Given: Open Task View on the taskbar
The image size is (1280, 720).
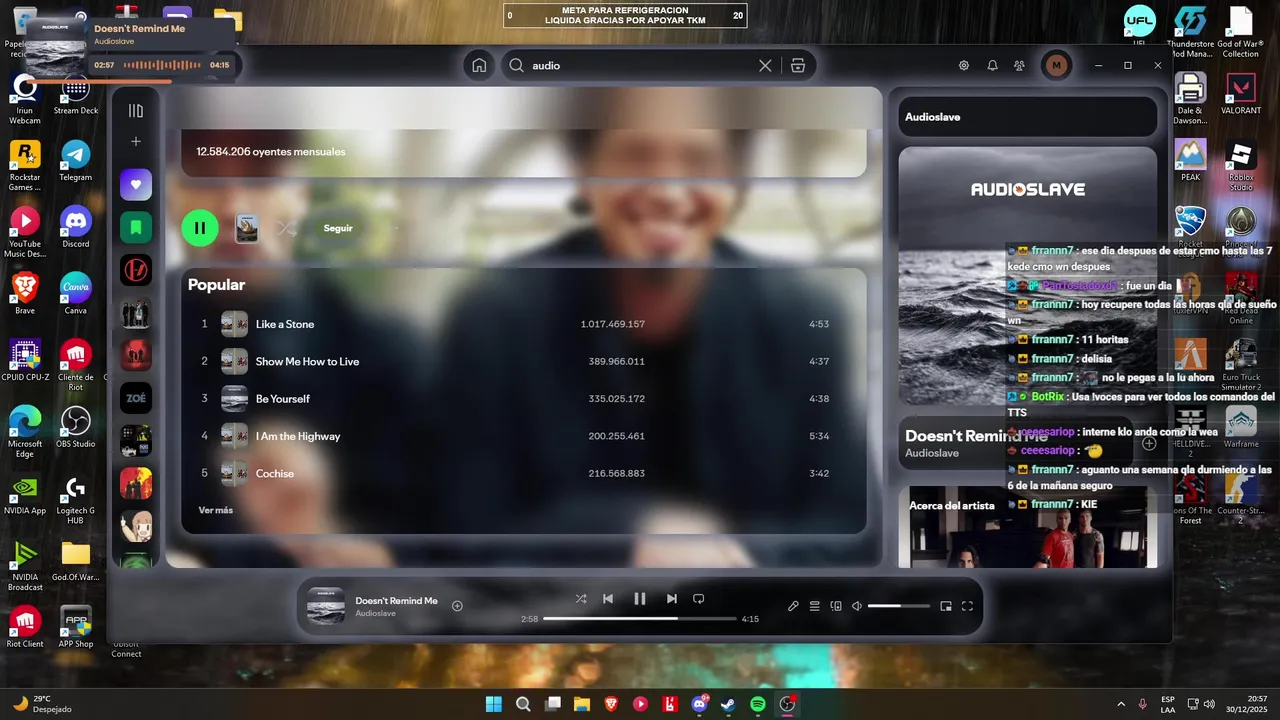Looking at the screenshot, I should point(553,704).
